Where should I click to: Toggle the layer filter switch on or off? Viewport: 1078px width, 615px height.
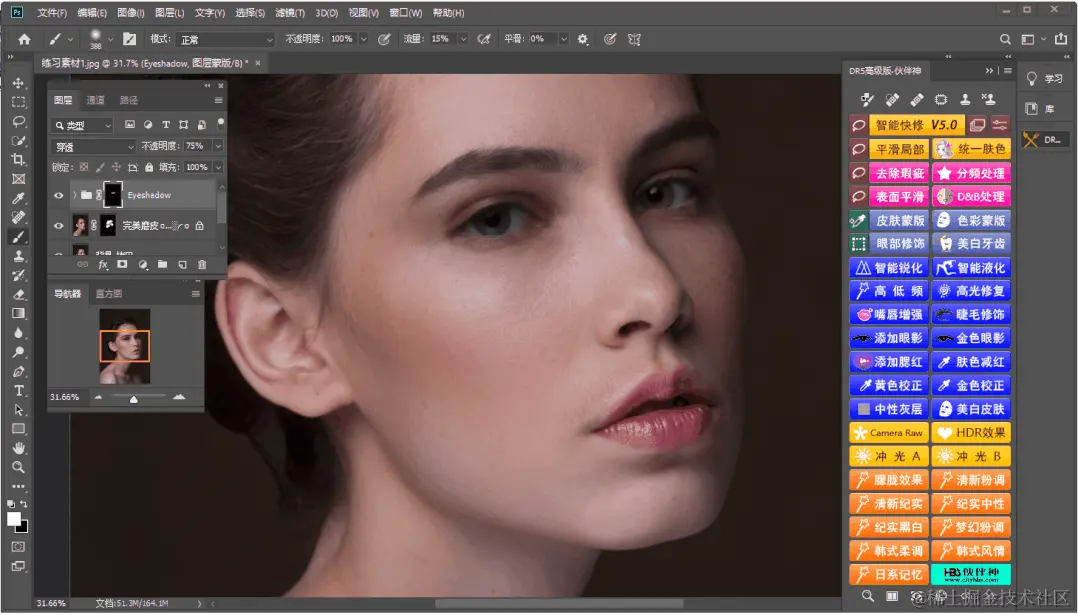[x=219, y=124]
